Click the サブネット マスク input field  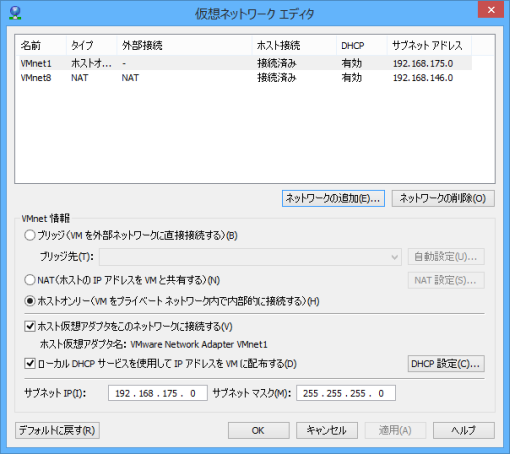346,393
